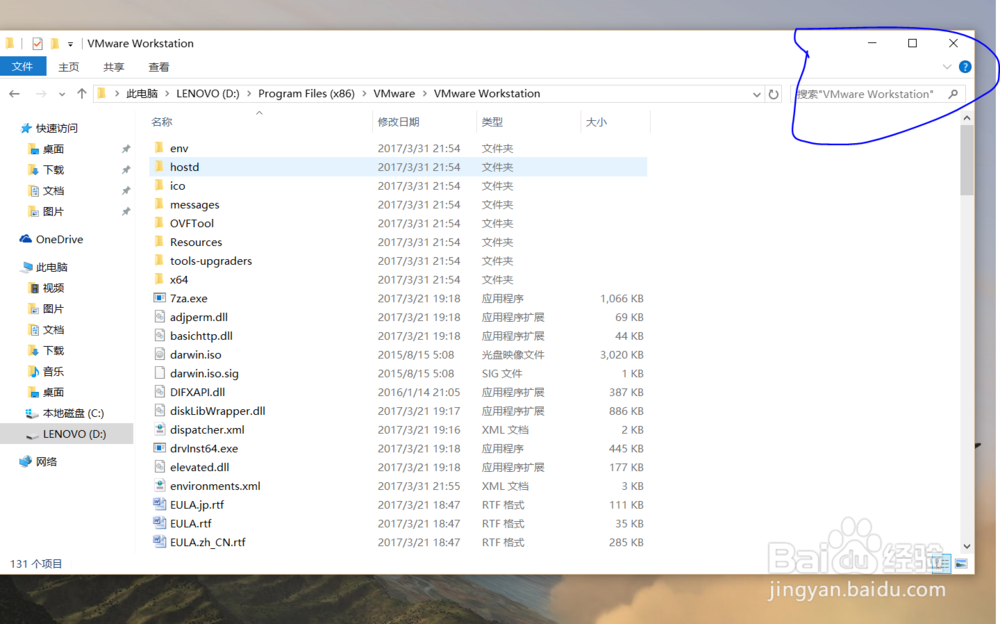Open the Customize Quick Access Toolbar dropdown
This screenshot has height=624, width=1000.
click(x=70, y=44)
